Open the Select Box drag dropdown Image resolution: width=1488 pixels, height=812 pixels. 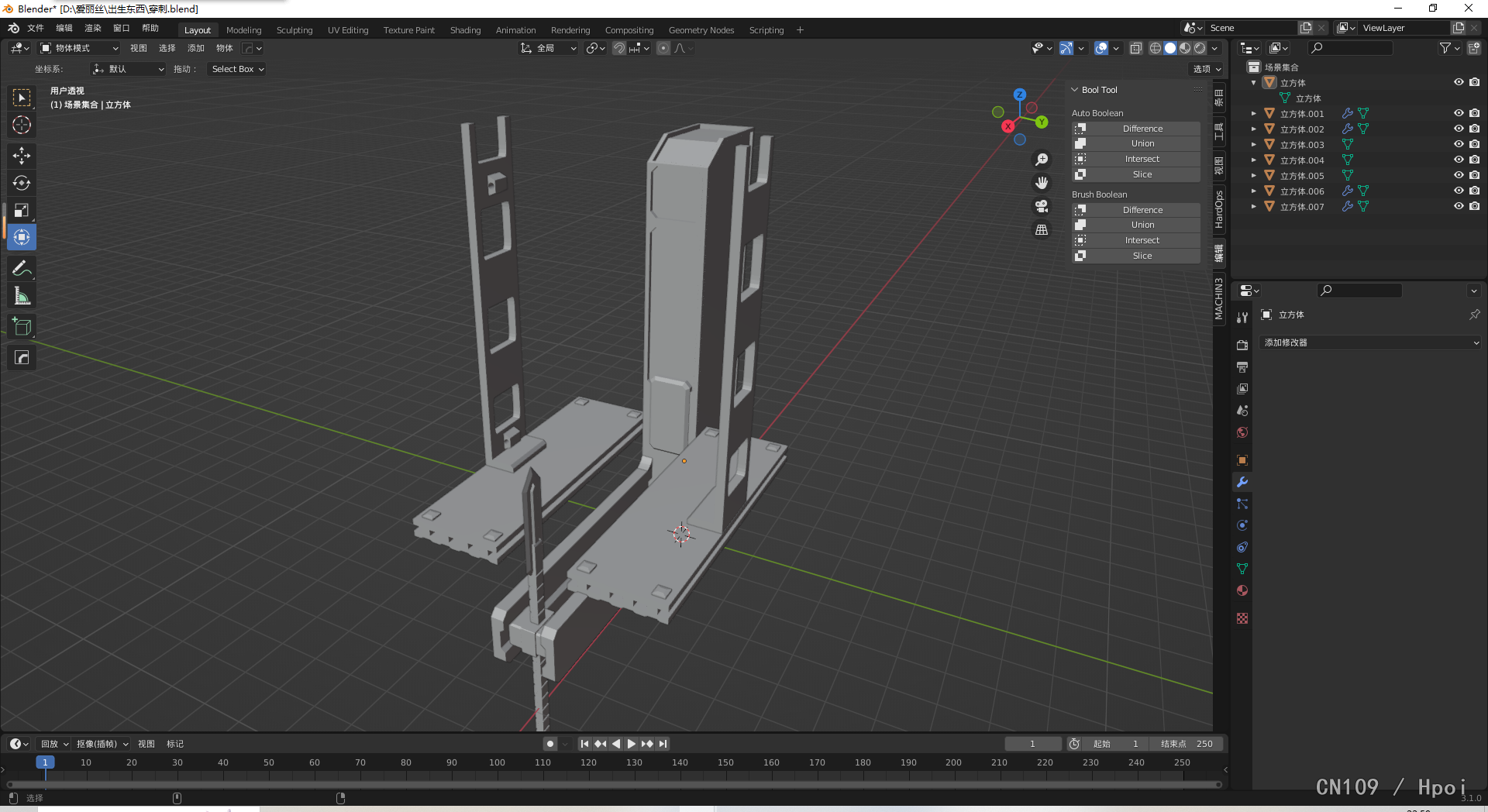click(237, 69)
